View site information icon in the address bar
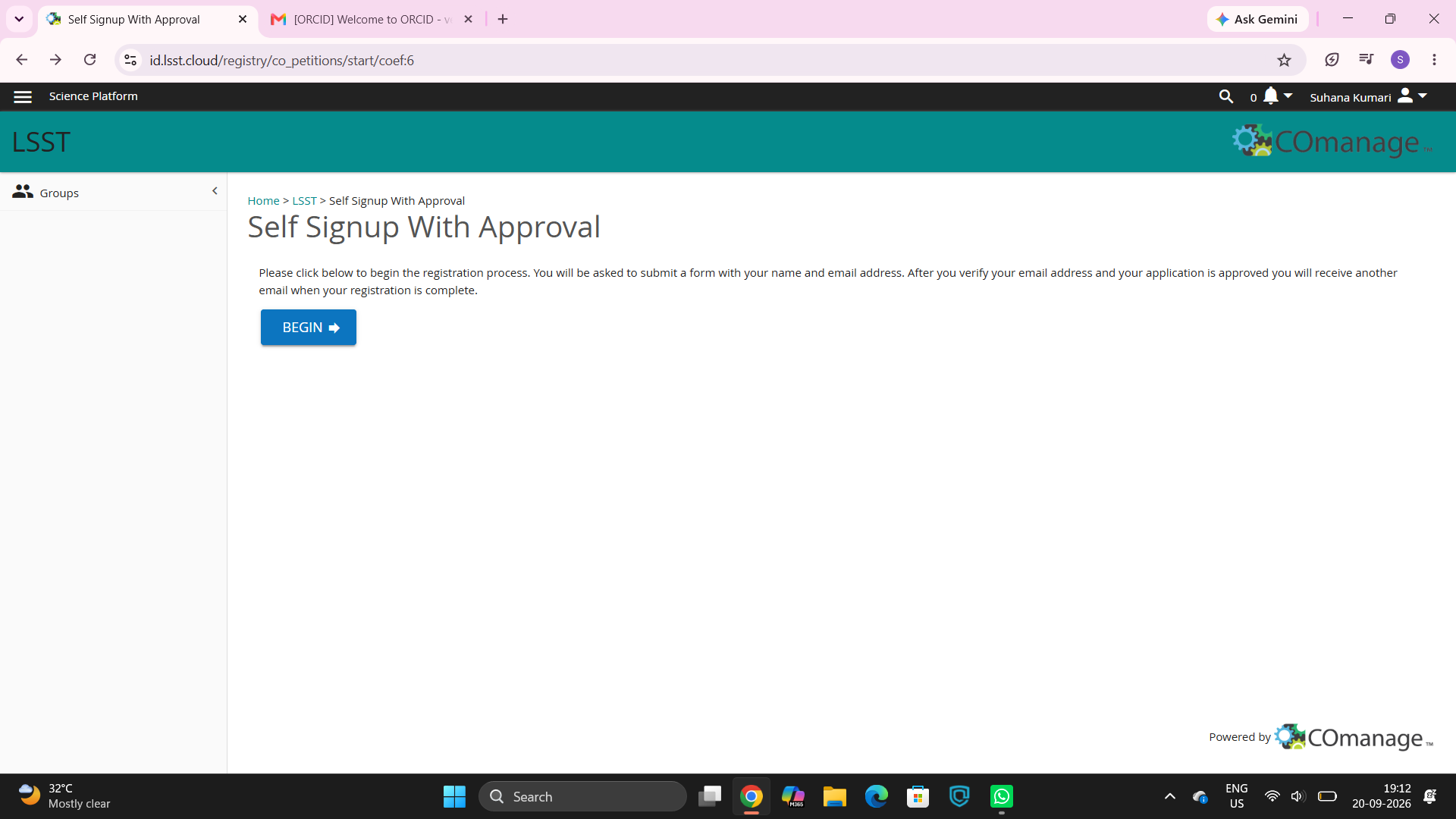The image size is (1456, 819). [130, 60]
